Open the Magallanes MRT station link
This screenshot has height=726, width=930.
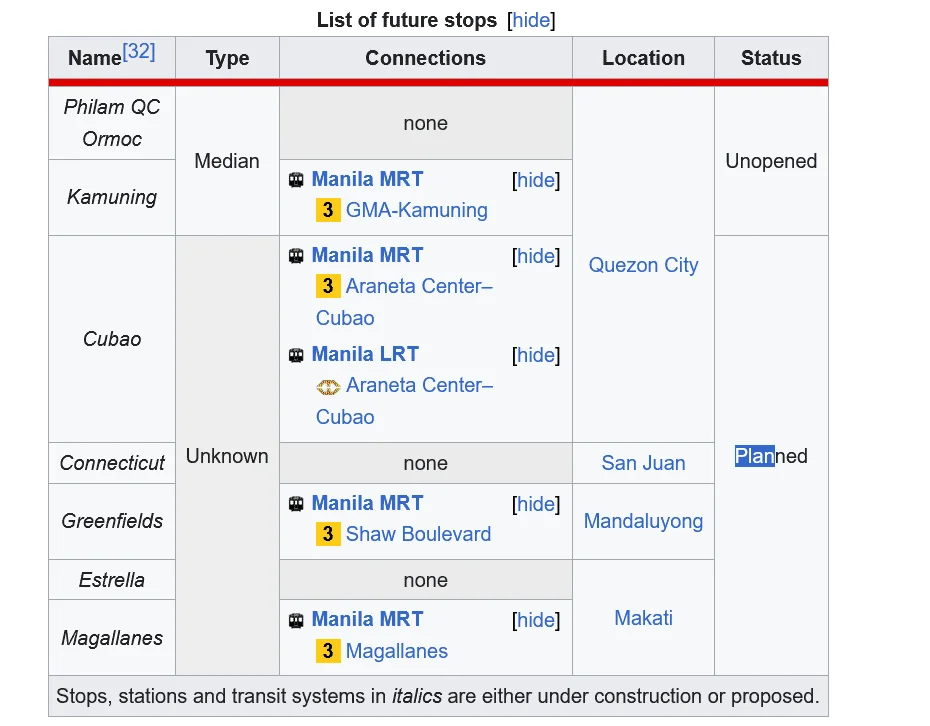tap(396, 651)
